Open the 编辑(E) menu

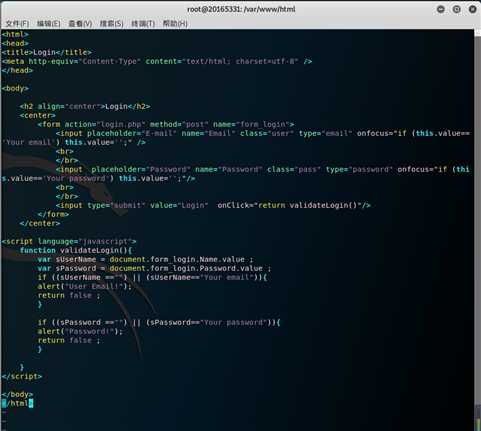[x=49, y=24]
